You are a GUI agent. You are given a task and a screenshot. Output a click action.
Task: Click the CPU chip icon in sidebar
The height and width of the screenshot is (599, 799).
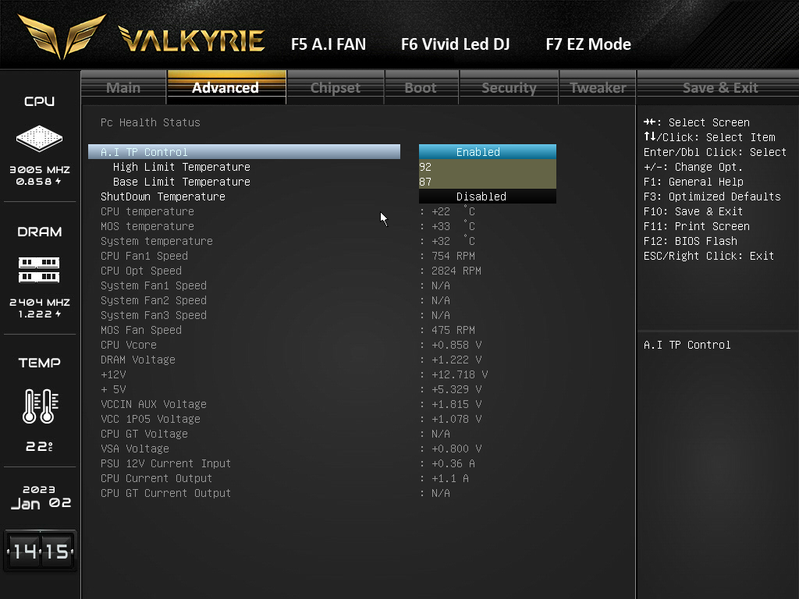pyautogui.click(x=39, y=139)
